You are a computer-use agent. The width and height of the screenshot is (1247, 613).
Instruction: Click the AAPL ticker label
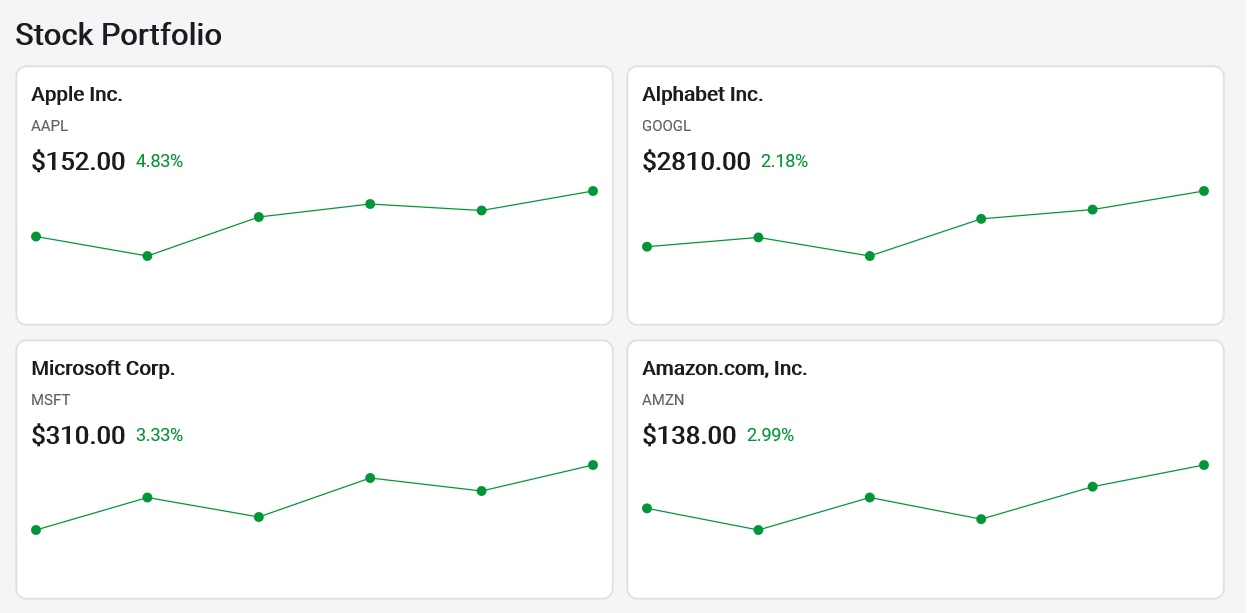48,126
